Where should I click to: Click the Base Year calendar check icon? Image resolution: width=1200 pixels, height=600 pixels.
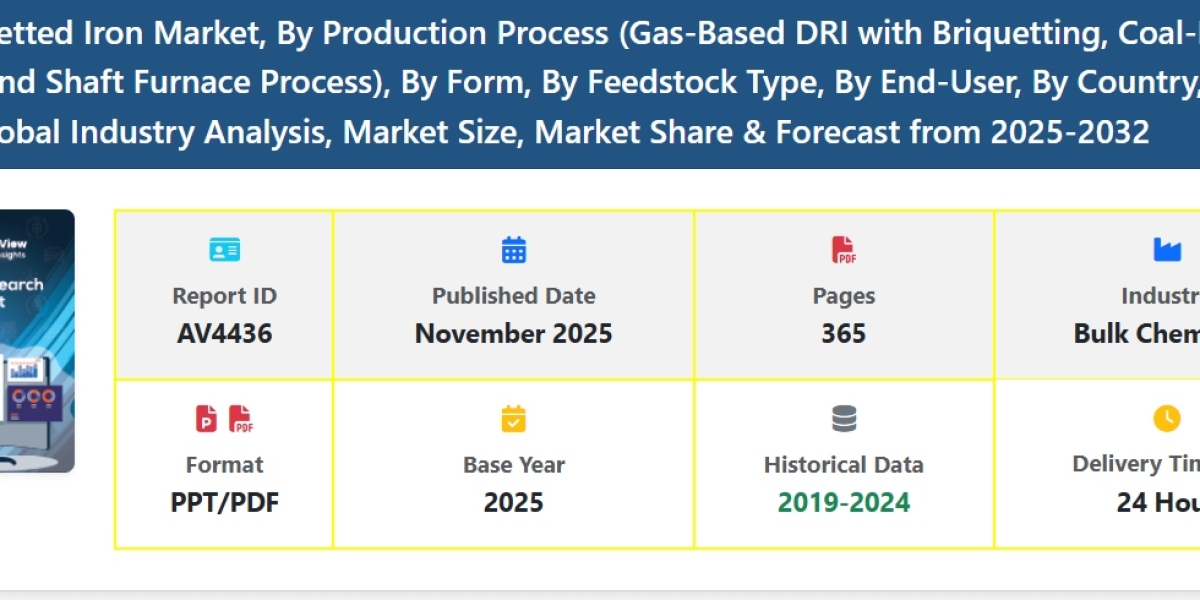pyautogui.click(x=513, y=418)
